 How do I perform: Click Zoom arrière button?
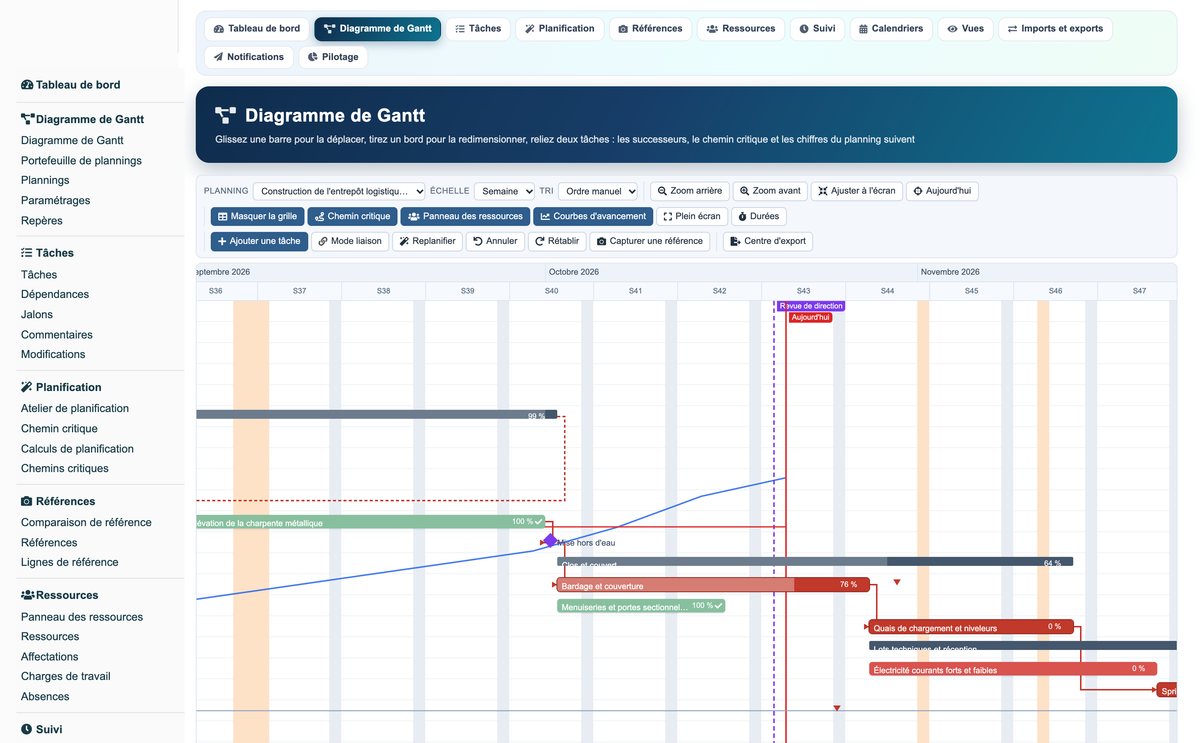coord(690,191)
